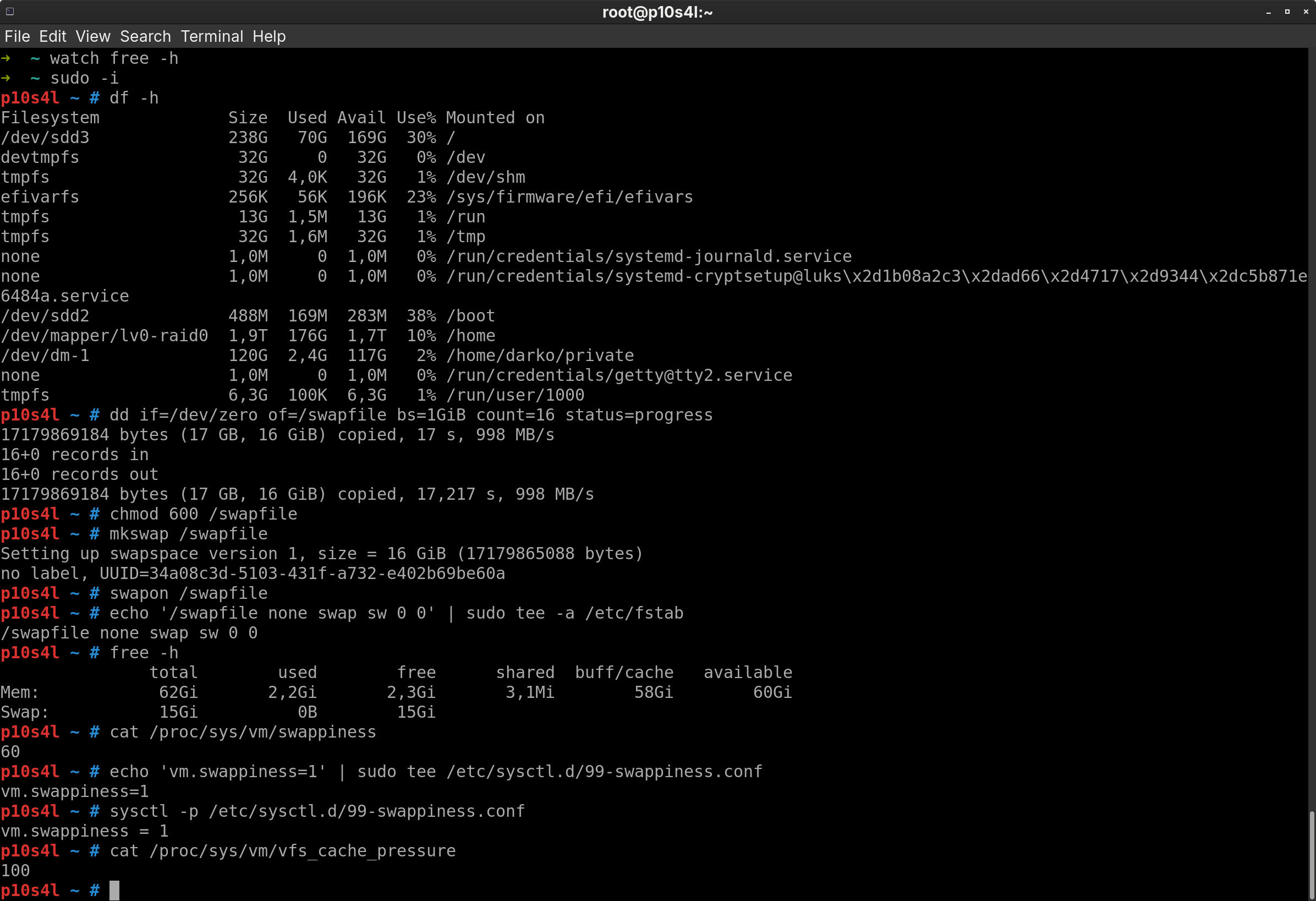Maximize the terminal window
Screen dimensions: 1316x901
[1287, 12]
